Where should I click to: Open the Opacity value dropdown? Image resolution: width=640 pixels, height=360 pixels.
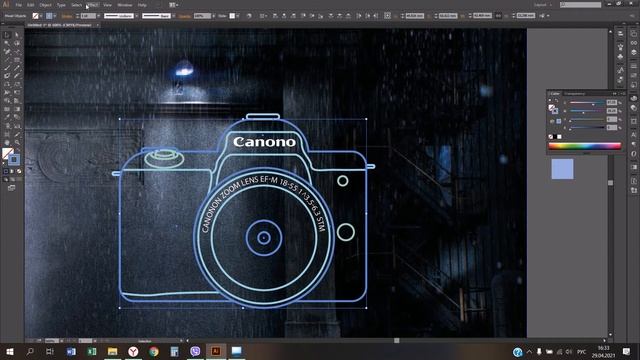point(213,16)
